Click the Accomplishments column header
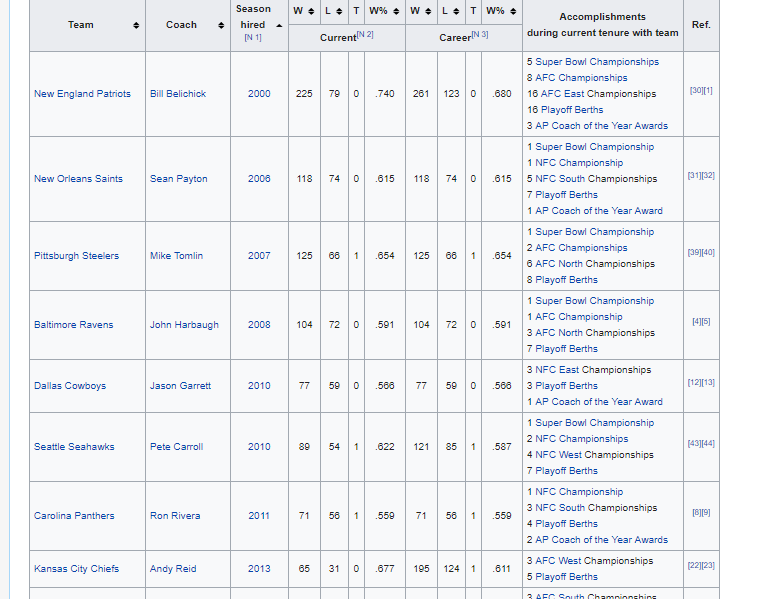771x599 pixels. click(602, 25)
